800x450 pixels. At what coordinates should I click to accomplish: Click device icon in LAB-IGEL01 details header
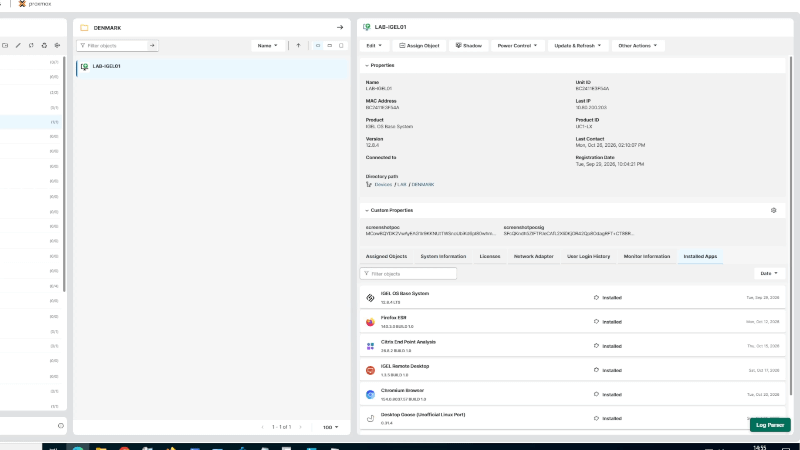(367, 27)
